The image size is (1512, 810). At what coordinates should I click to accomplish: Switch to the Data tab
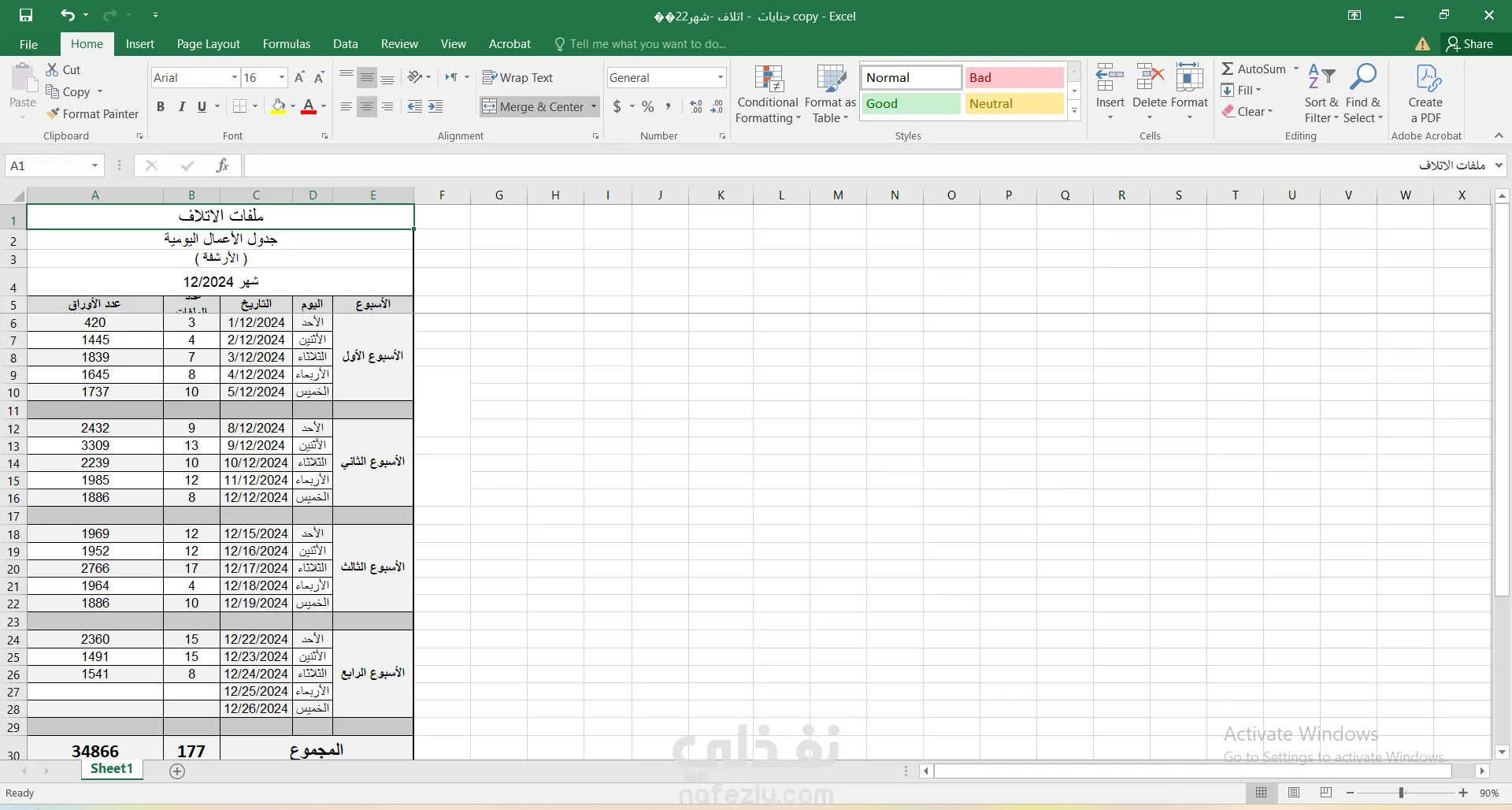pyautogui.click(x=345, y=44)
